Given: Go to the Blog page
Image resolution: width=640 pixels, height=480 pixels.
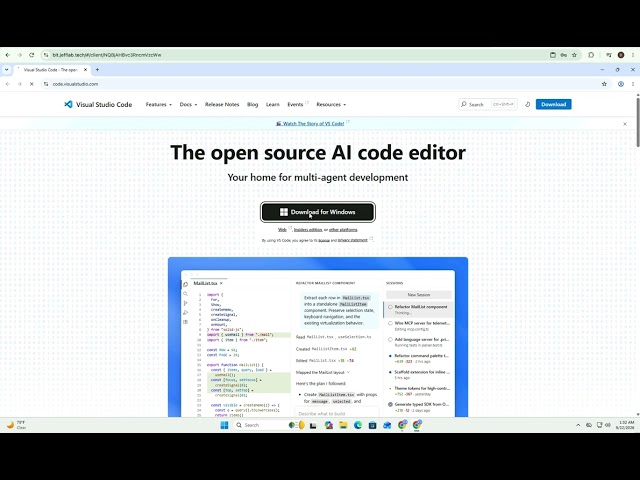Looking at the screenshot, I should 253,104.
